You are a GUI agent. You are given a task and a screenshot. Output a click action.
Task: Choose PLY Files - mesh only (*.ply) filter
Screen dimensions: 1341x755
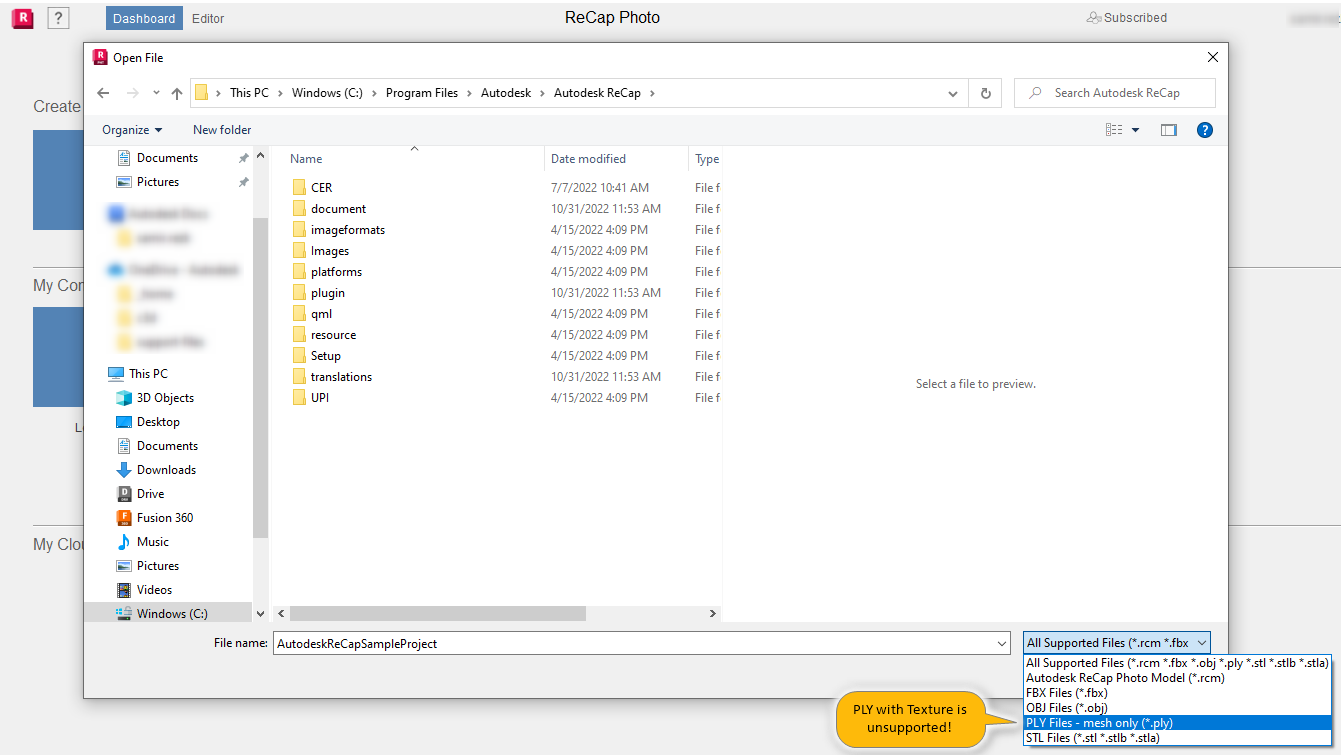point(1177,723)
